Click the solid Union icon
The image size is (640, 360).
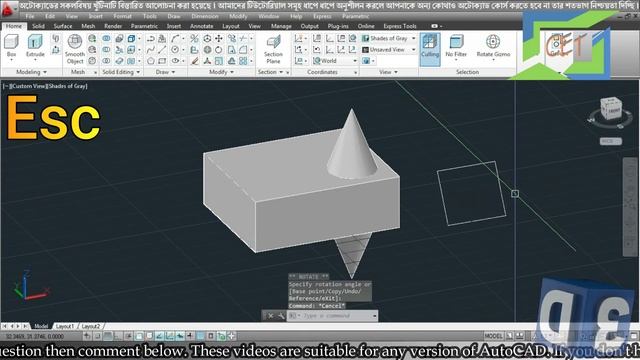pyautogui.click(x=106, y=38)
